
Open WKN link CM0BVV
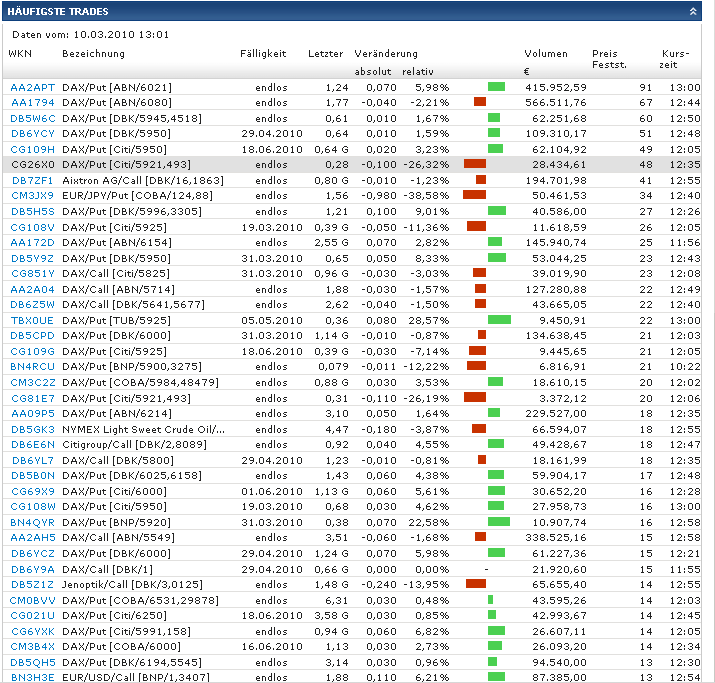coord(32,600)
